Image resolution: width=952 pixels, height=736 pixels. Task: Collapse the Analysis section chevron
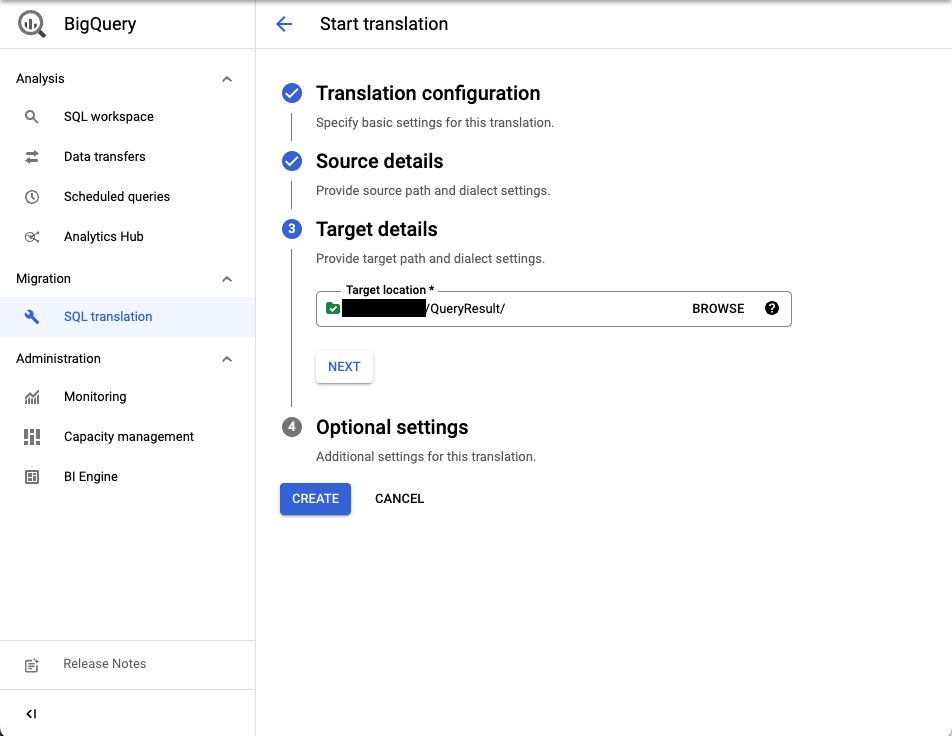(x=227, y=78)
